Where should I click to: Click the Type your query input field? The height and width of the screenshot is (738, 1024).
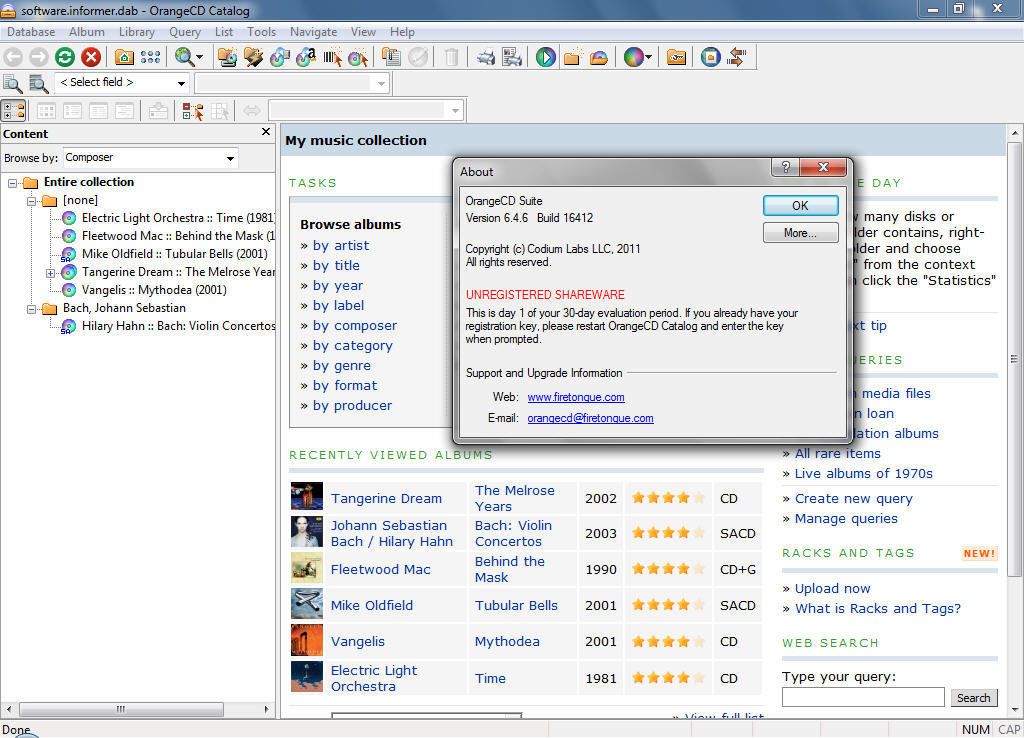(863, 697)
